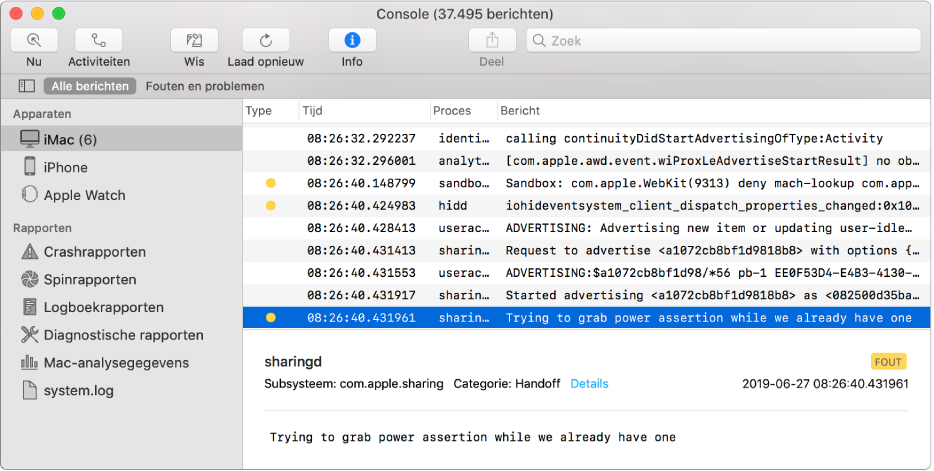Click Categorie: Handoff text
This screenshot has width=934, height=471.
(x=507, y=384)
